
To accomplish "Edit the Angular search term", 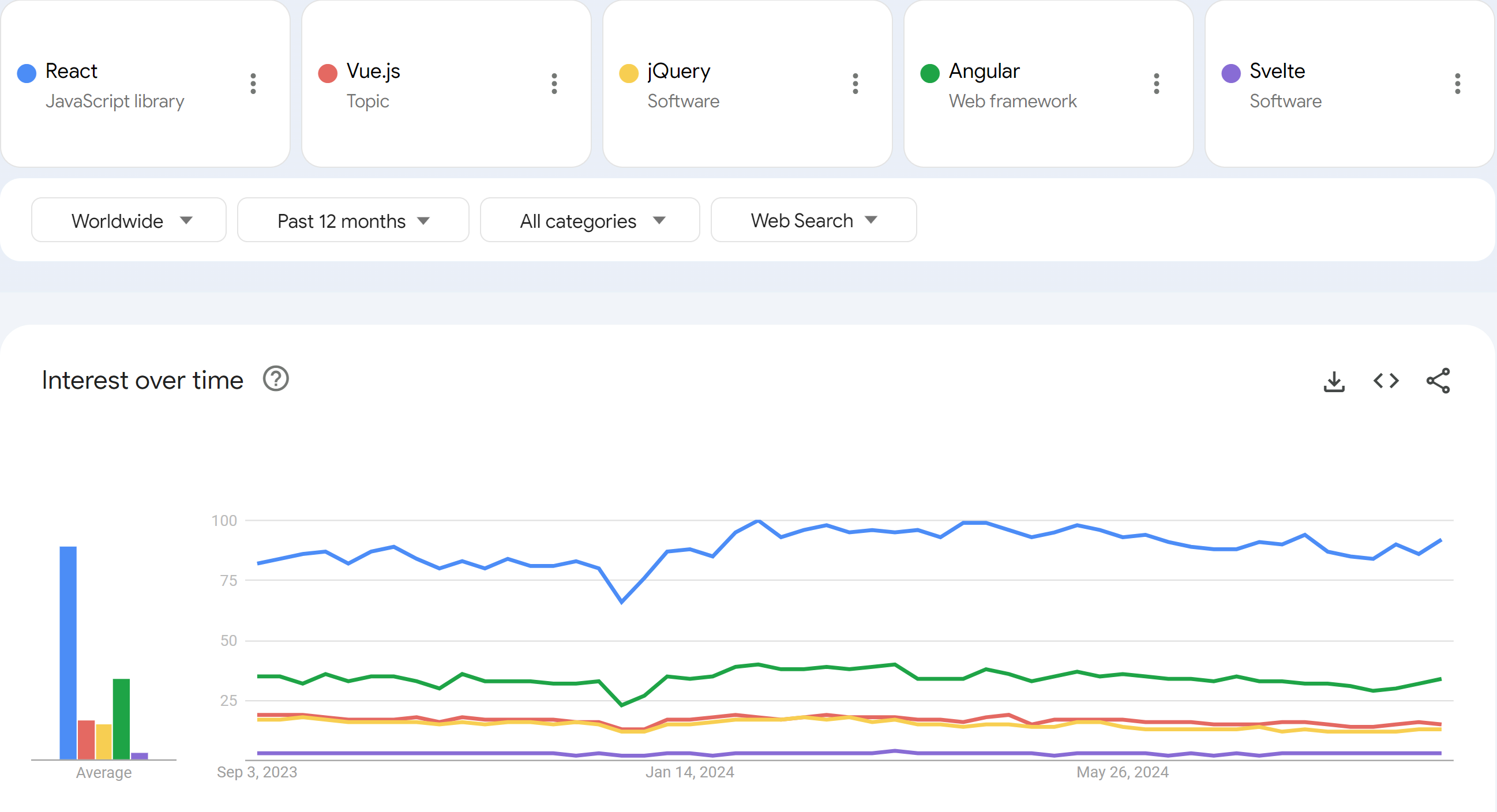I will click(984, 71).
